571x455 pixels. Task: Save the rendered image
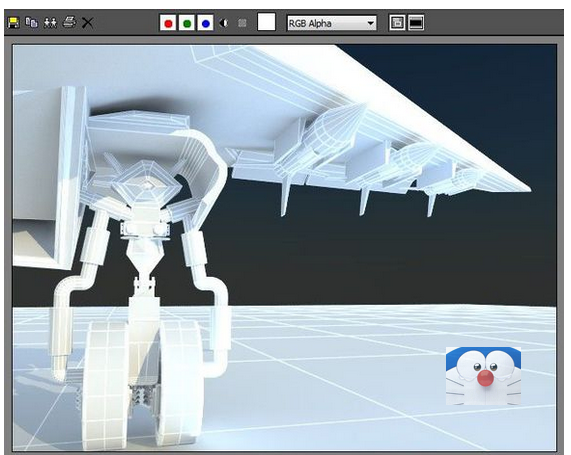pos(13,23)
